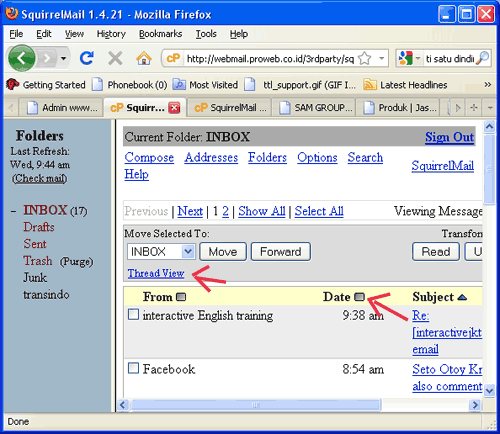Reload the page with the refresh icon
This screenshot has height=434, width=500.
click(x=87, y=58)
